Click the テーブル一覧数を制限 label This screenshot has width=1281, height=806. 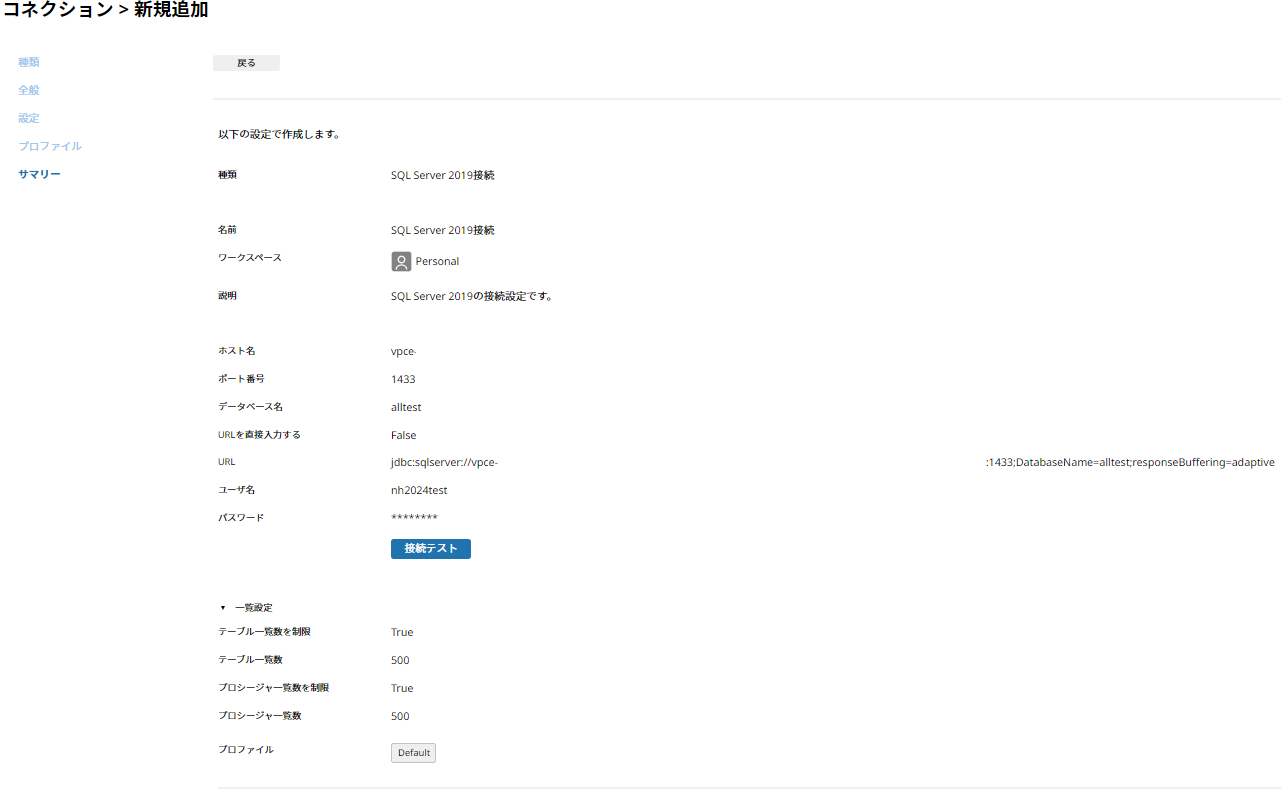pyautogui.click(x=264, y=632)
